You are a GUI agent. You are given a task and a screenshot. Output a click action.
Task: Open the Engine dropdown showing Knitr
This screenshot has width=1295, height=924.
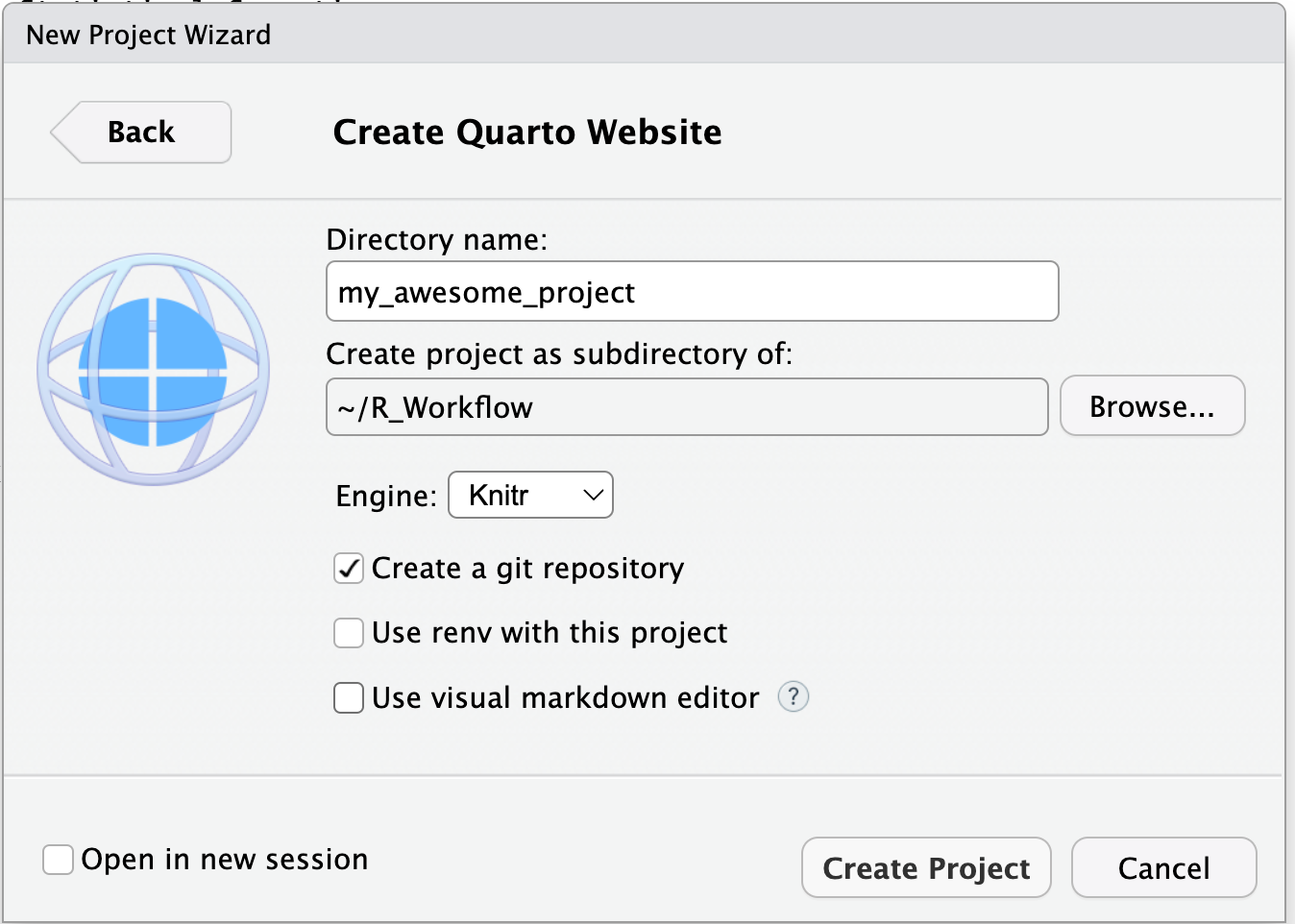pos(529,496)
